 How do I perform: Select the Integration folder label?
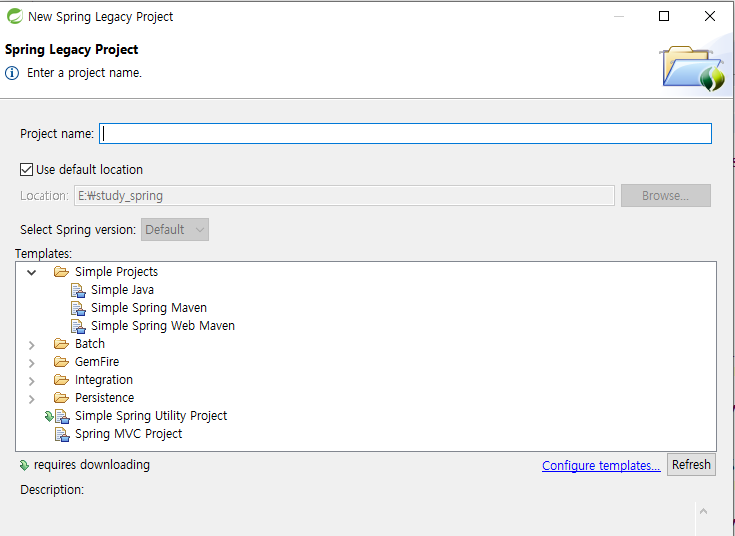[104, 379]
